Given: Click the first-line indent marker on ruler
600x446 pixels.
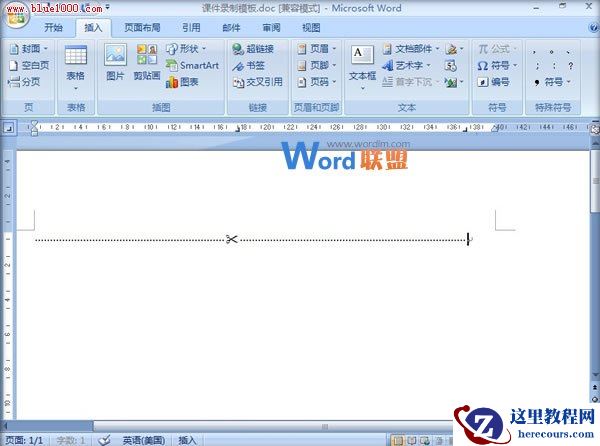Looking at the screenshot, I should pyautogui.click(x=34, y=124).
